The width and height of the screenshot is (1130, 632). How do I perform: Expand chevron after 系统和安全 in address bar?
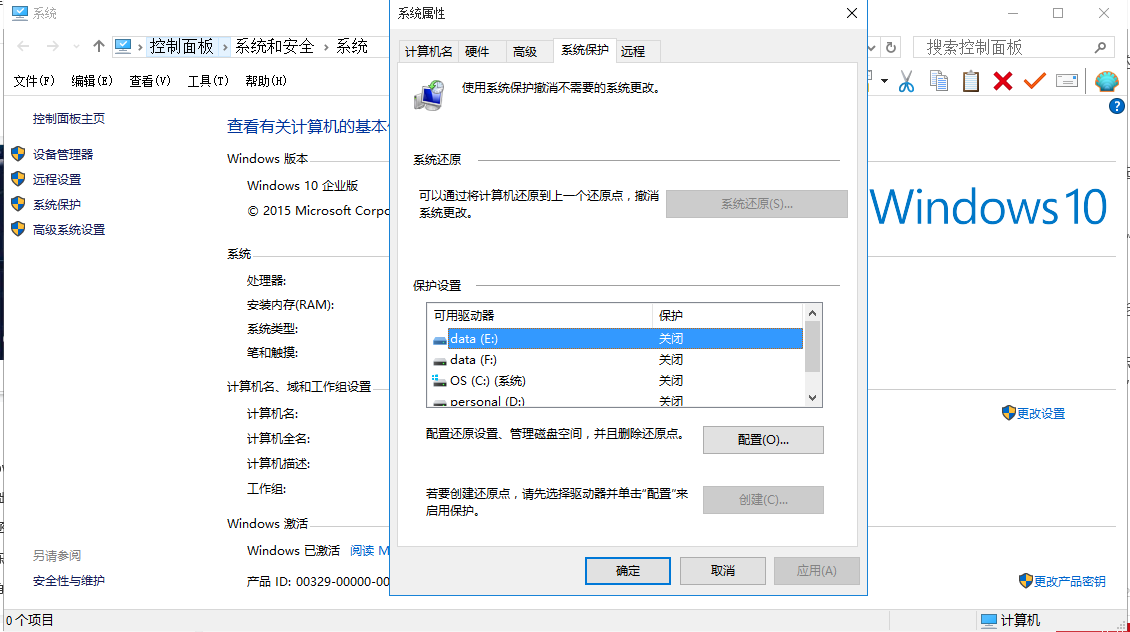tap(326, 48)
